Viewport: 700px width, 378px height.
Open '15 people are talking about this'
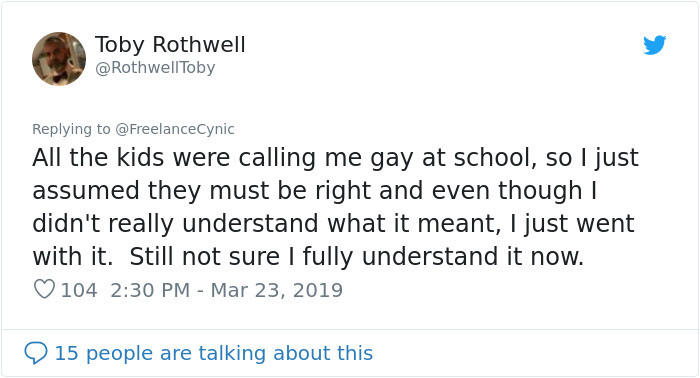(213, 353)
